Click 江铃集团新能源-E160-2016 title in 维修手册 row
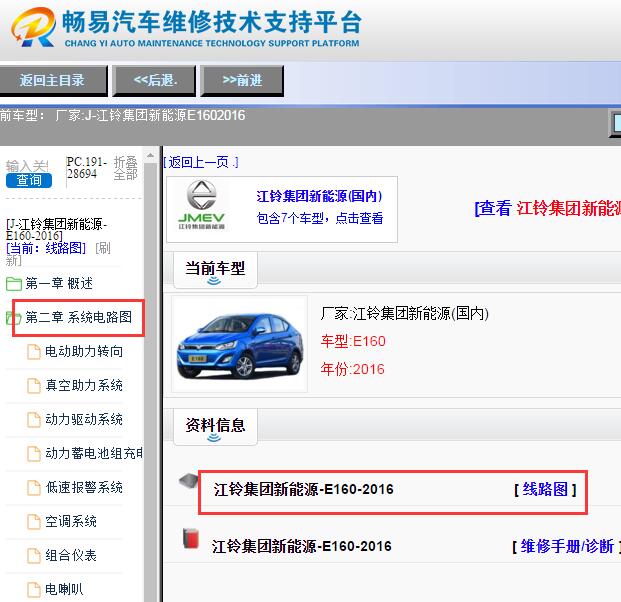621x602 pixels. 301,547
